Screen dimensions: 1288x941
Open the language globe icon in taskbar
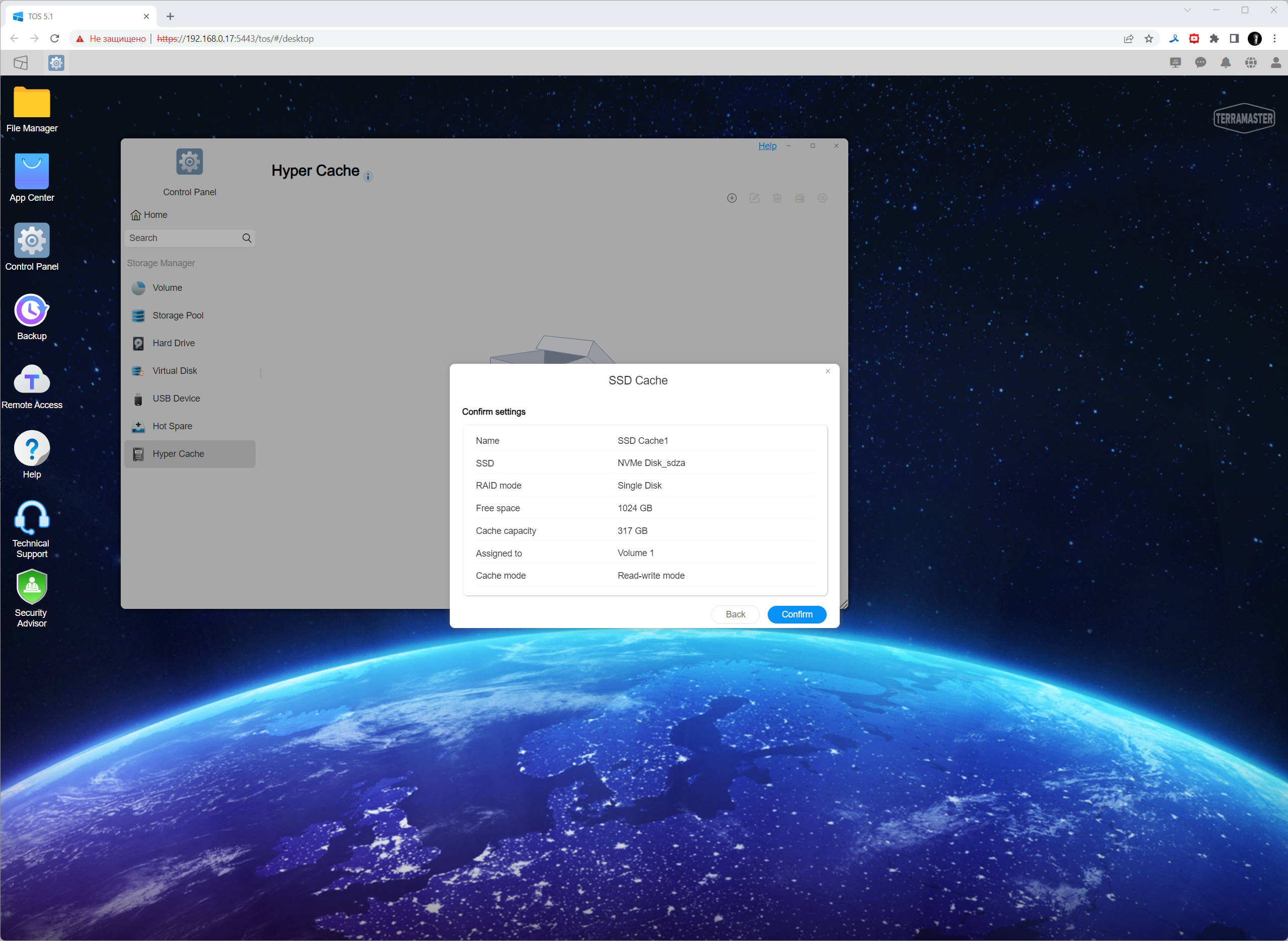coord(1250,63)
